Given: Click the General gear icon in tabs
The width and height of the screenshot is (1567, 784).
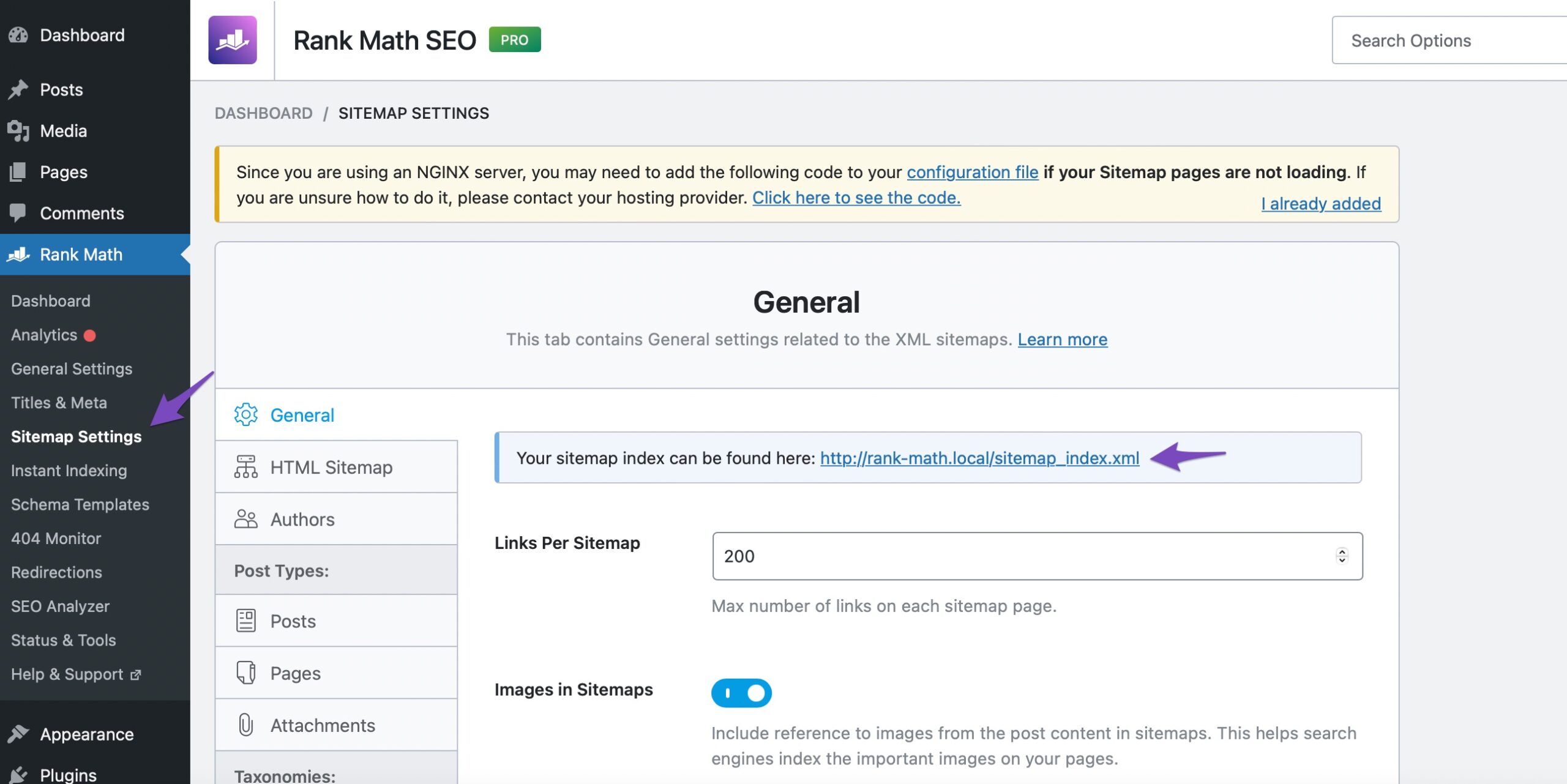Looking at the screenshot, I should [x=246, y=414].
